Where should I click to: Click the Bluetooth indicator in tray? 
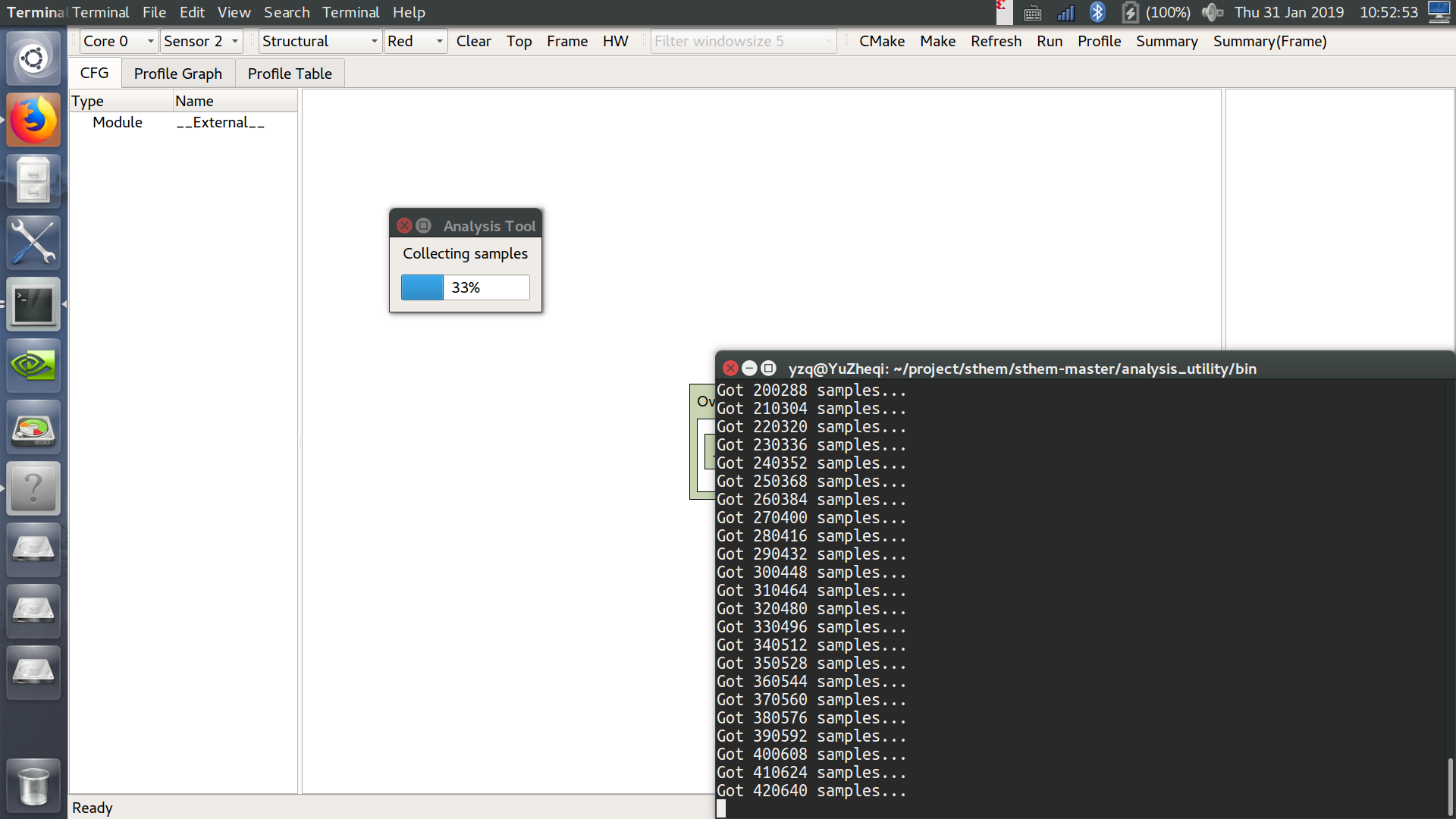point(1097,12)
